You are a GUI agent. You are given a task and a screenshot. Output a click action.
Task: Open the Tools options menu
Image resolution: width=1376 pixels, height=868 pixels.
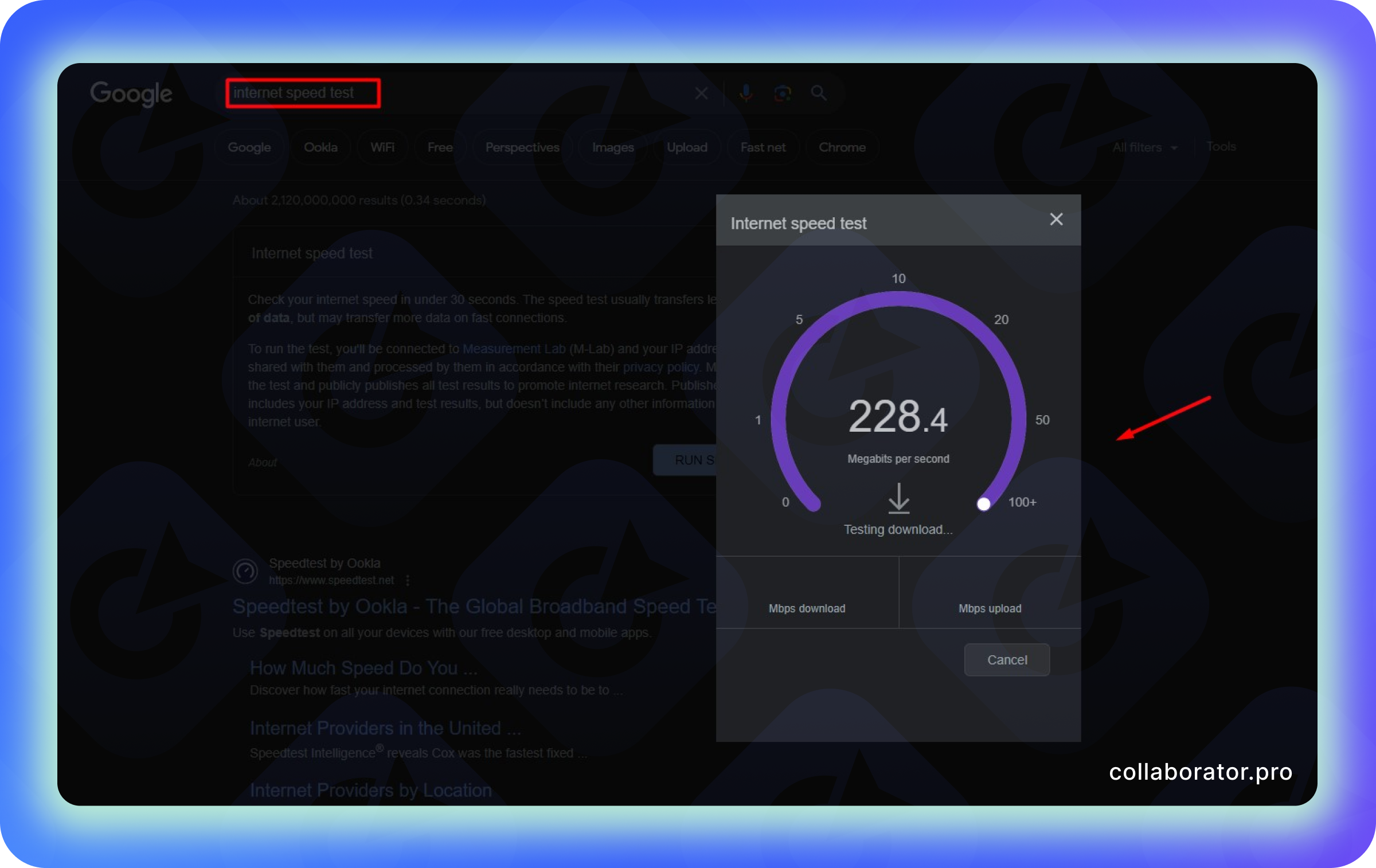(1221, 147)
